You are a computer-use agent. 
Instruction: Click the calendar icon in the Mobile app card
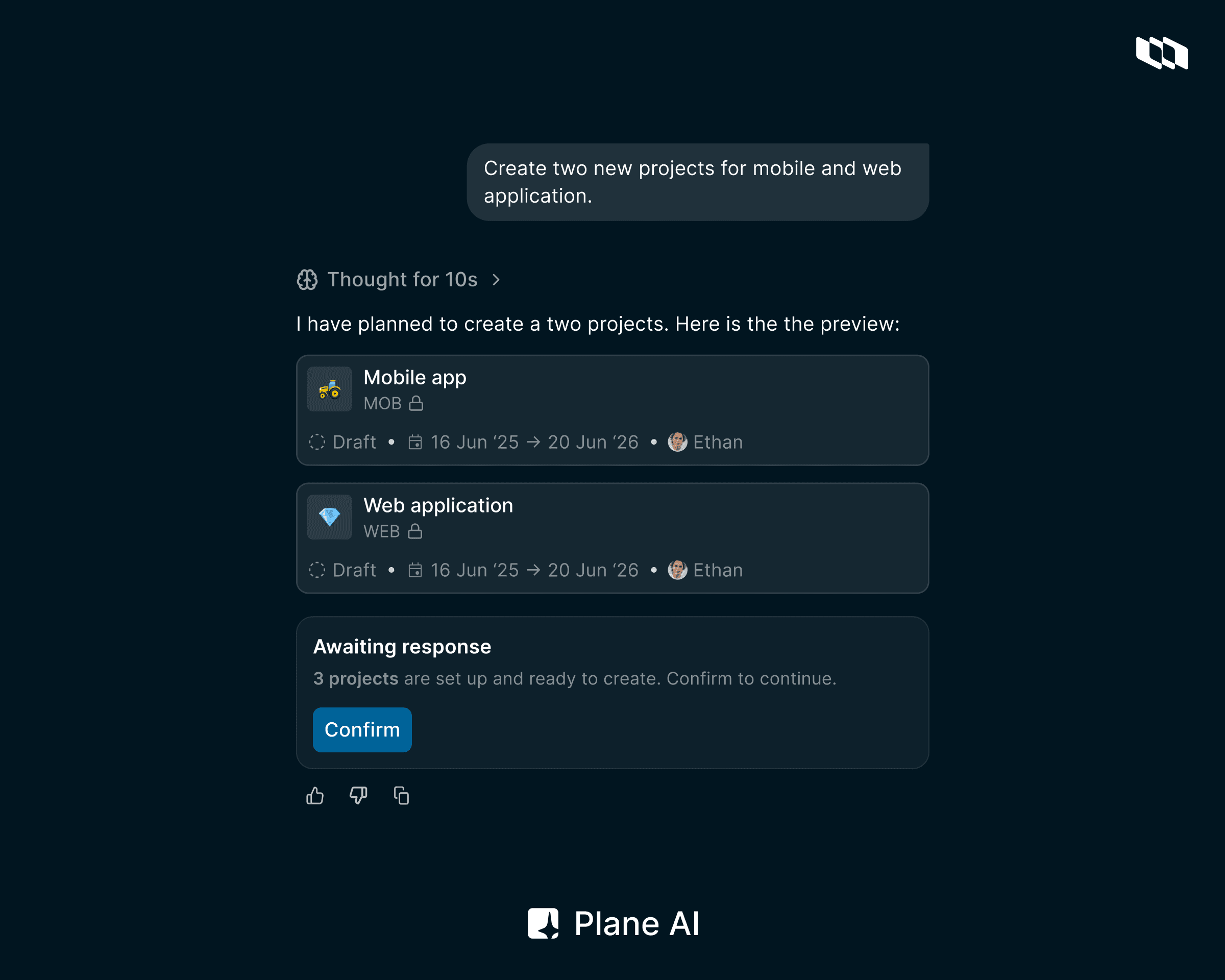pyautogui.click(x=416, y=442)
